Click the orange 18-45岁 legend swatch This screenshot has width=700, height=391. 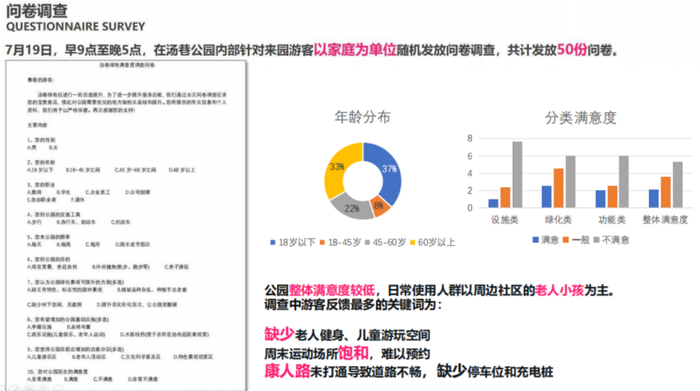(x=322, y=242)
